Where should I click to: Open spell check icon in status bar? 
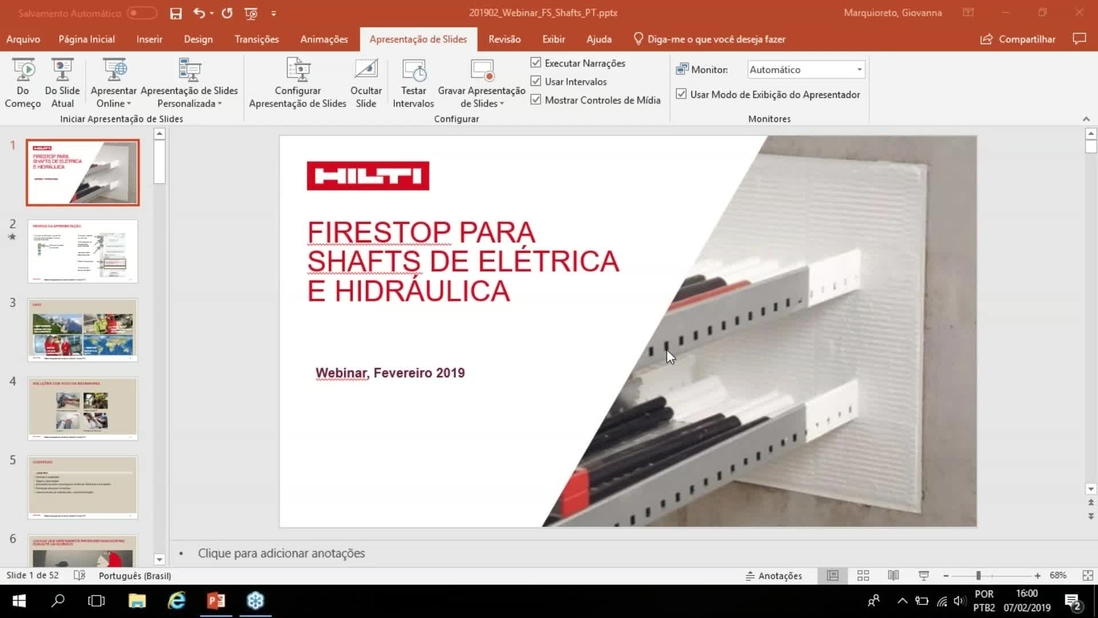[x=79, y=575]
